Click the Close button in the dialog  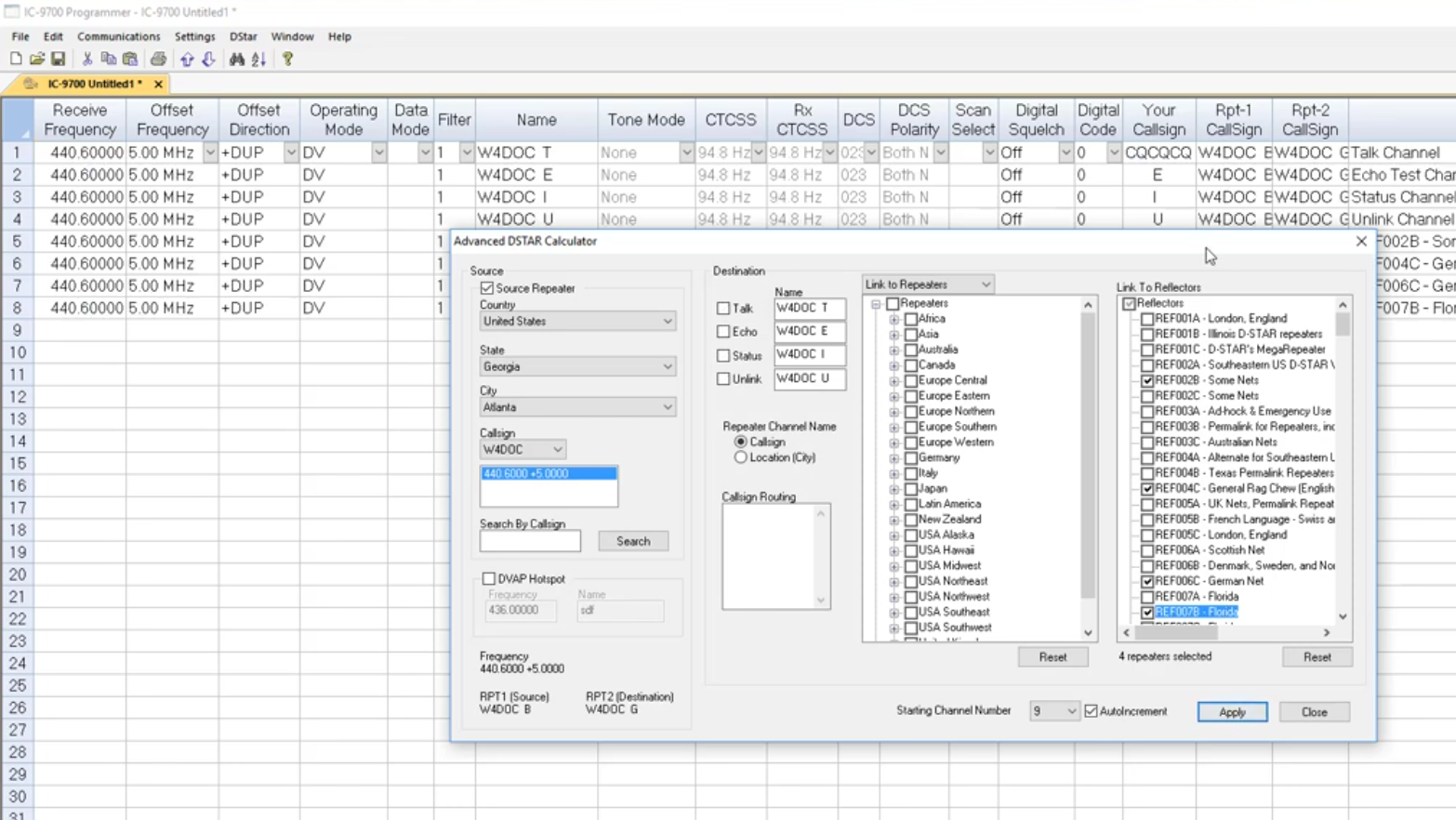point(1314,712)
